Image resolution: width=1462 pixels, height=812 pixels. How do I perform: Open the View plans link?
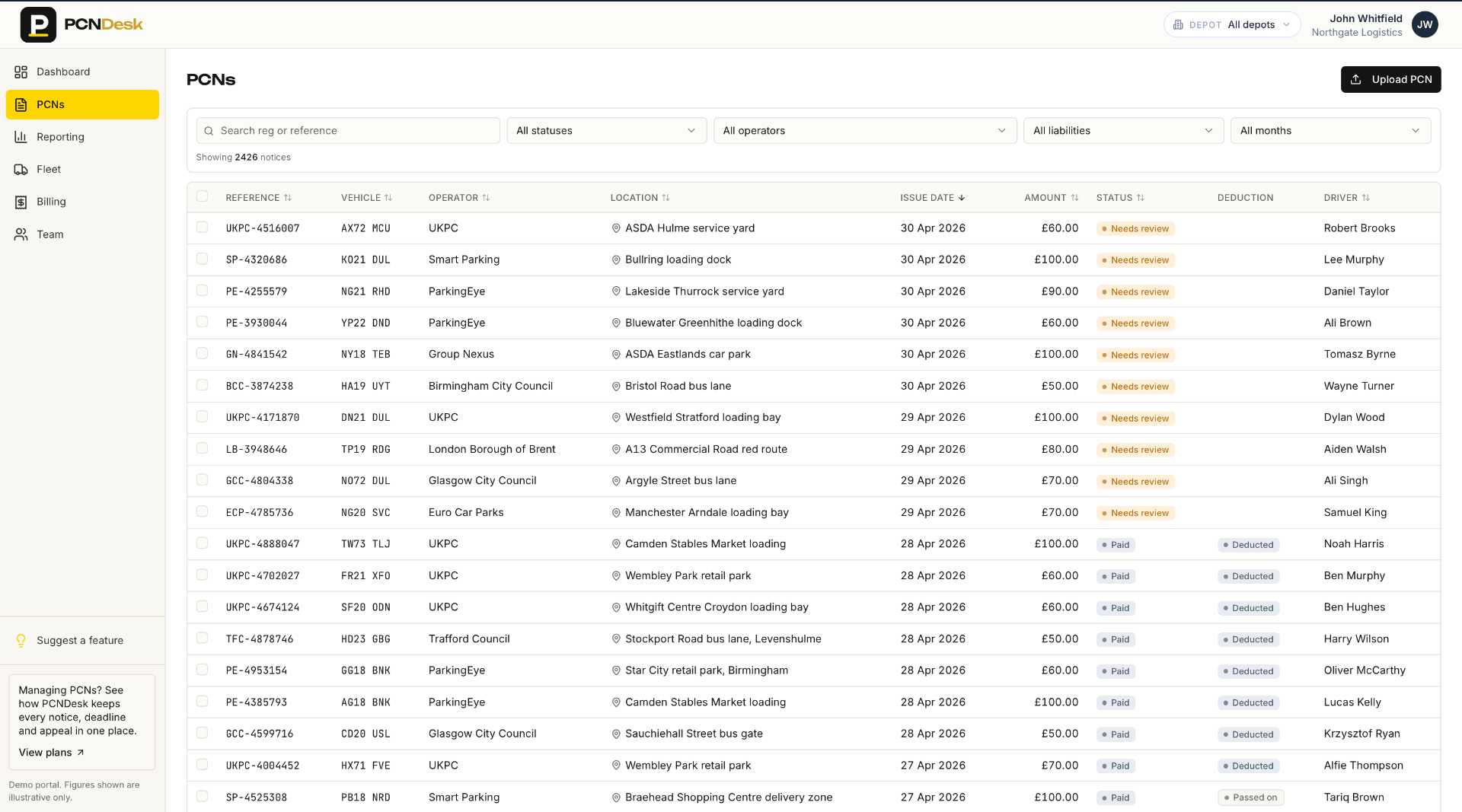click(52, 753)
